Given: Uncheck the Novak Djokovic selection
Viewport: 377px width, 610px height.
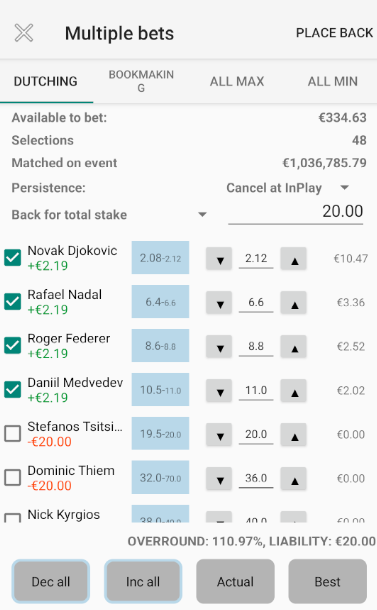Looking at the screenshot, I should (x=12, y=258).
